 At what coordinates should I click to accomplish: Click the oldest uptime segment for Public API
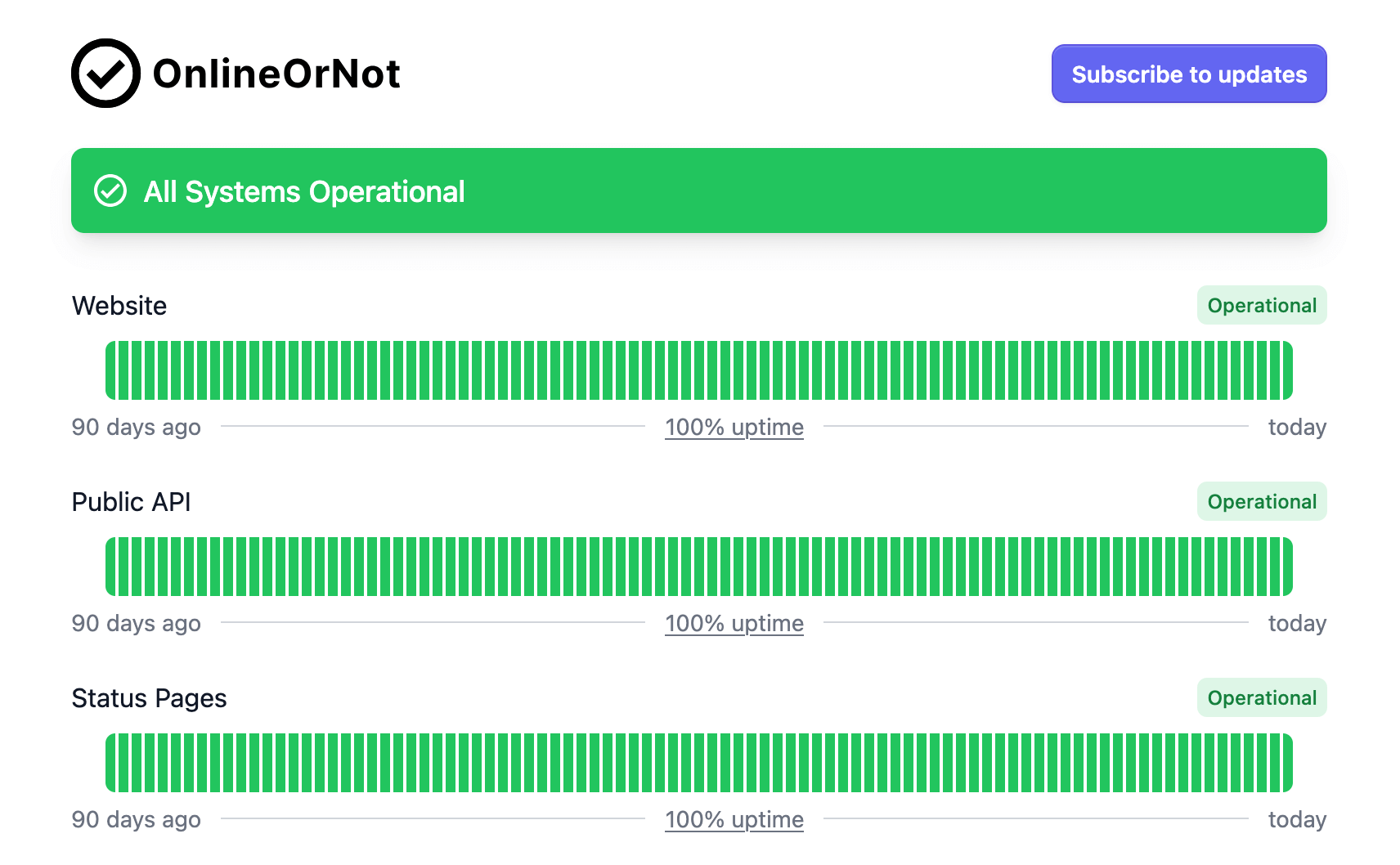(x=111, y=565)
